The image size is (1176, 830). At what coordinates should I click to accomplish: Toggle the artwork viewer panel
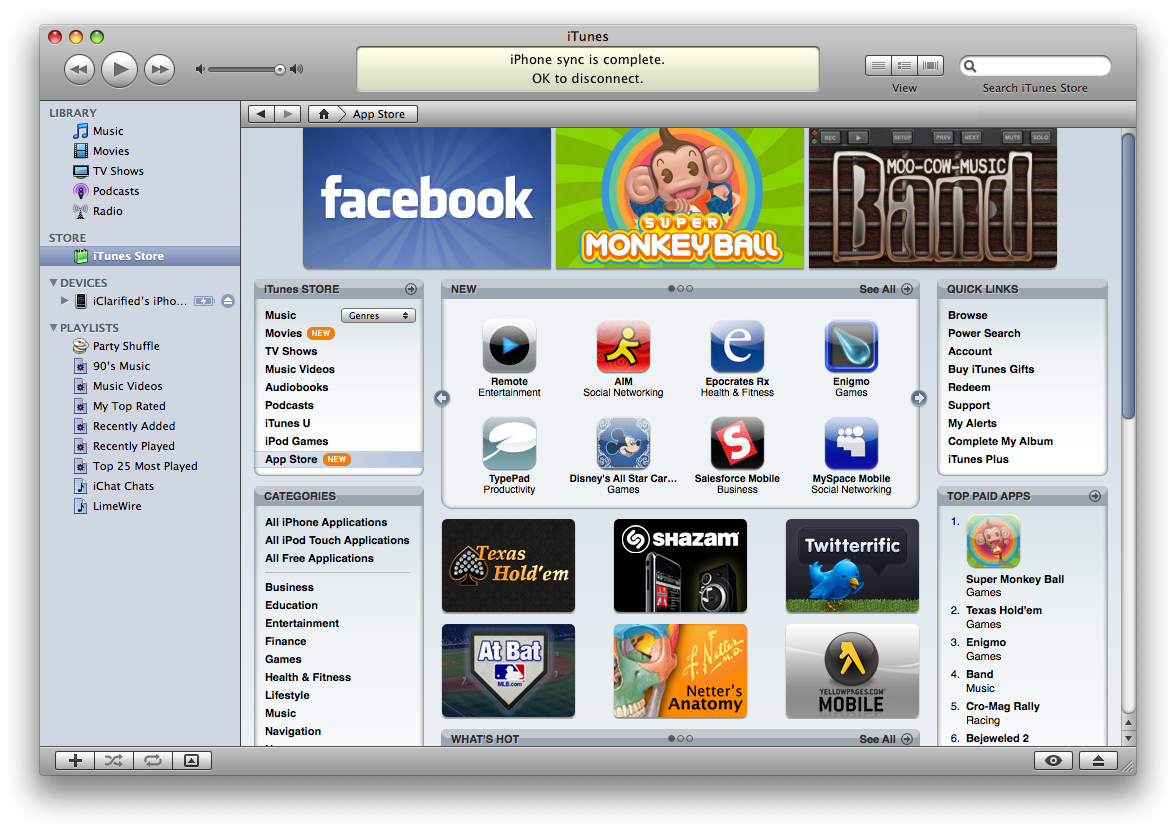[192, 760]
